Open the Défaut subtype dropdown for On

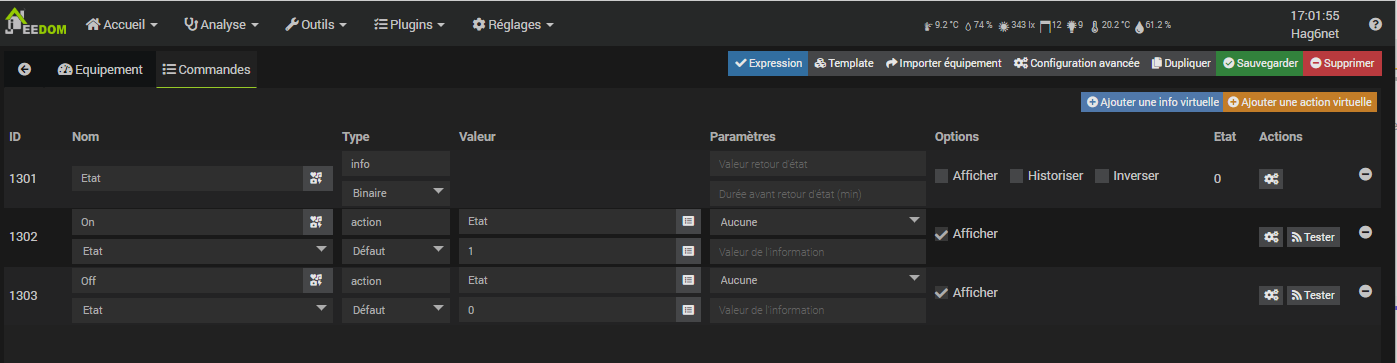click(396, 251)
